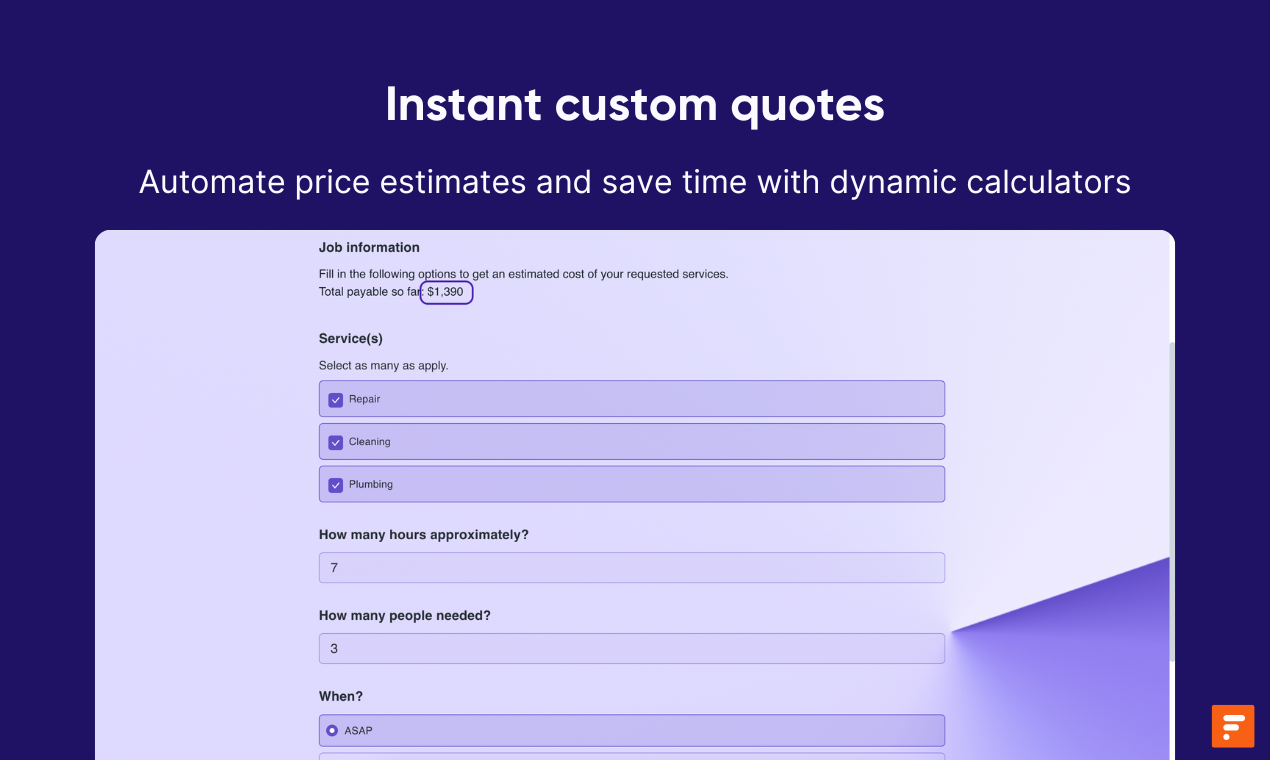1270x760 pixels.
Task: Uncheck the Cleaning service checkbox
Action: click(336, 442)
